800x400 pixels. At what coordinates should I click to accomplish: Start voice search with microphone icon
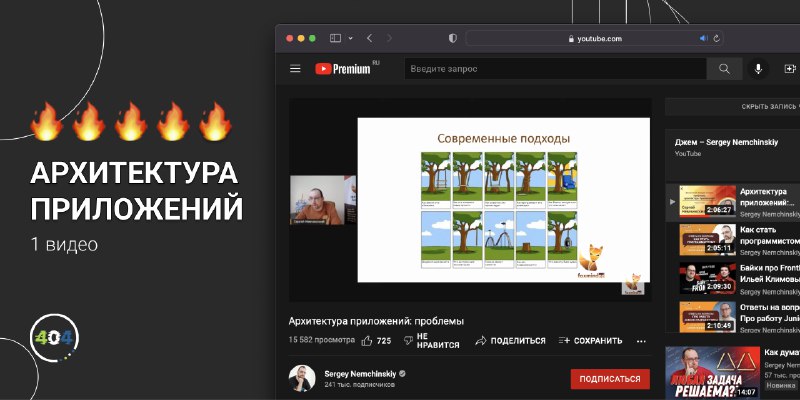pyautogui.click(x=758, y=69)
